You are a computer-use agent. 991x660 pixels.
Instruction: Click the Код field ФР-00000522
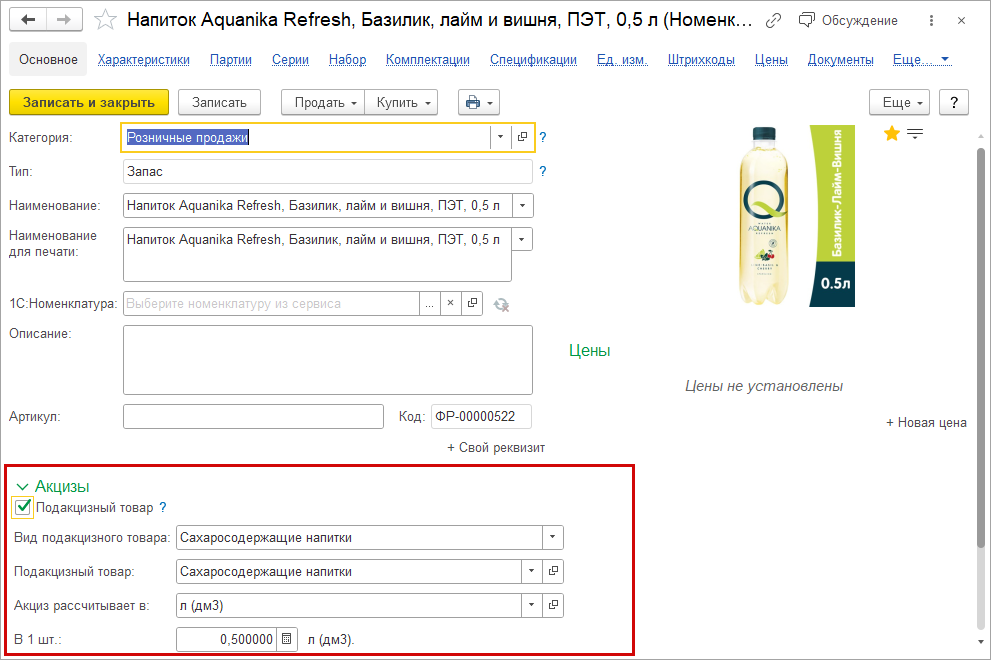tap(481, 417)
